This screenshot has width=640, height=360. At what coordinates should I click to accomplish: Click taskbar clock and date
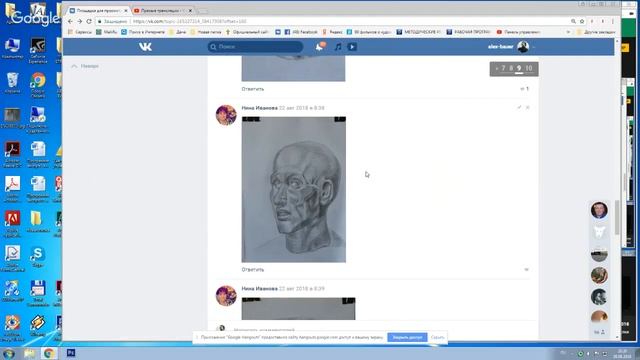coord(622,353)
